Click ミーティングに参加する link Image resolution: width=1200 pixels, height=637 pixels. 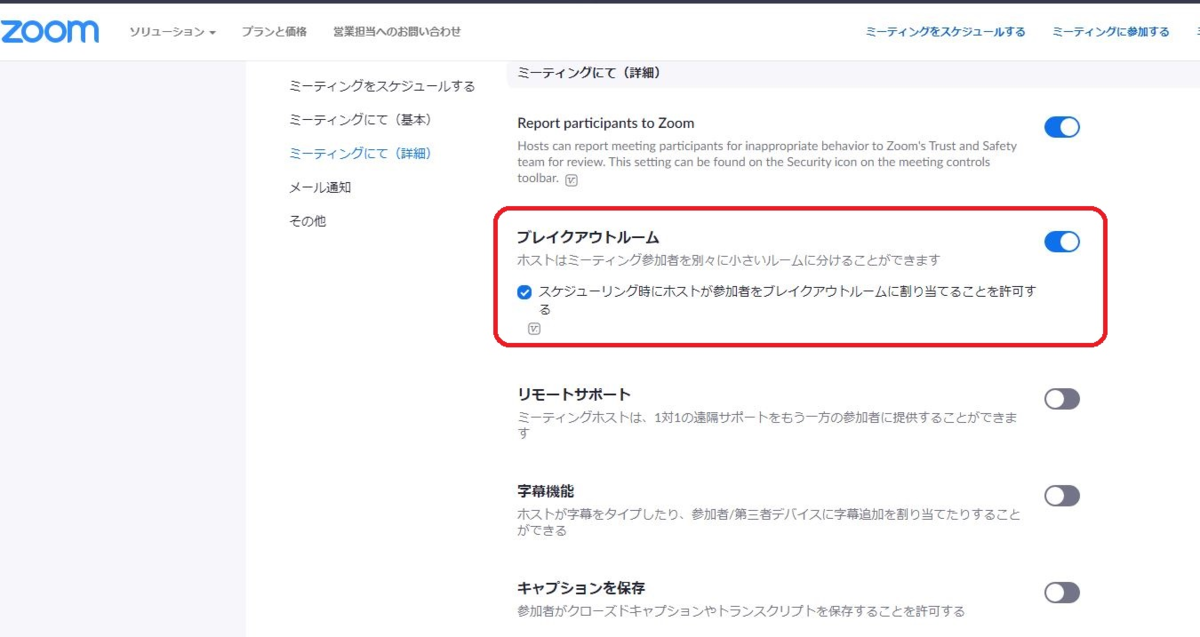(1110, 32)
